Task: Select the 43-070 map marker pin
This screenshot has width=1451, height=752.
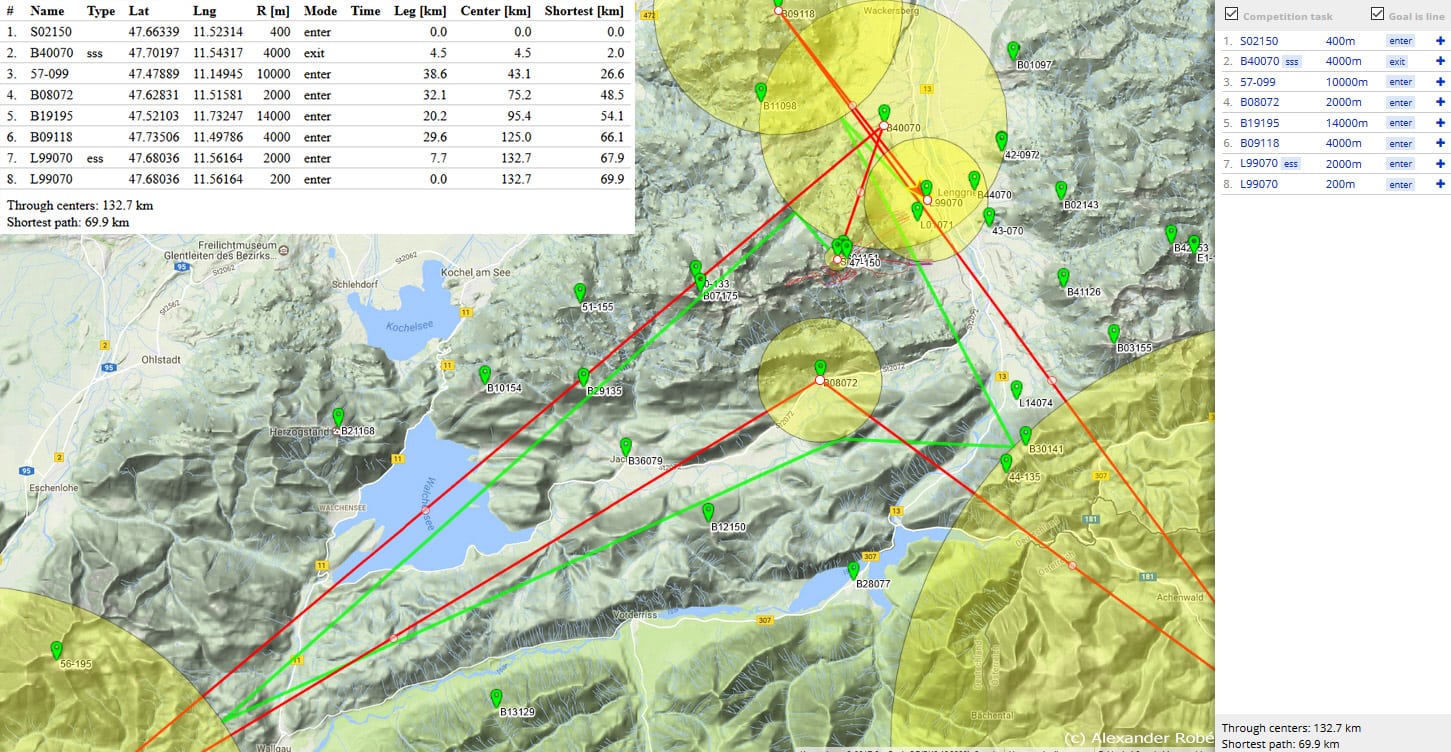Action: coord(990,217)
